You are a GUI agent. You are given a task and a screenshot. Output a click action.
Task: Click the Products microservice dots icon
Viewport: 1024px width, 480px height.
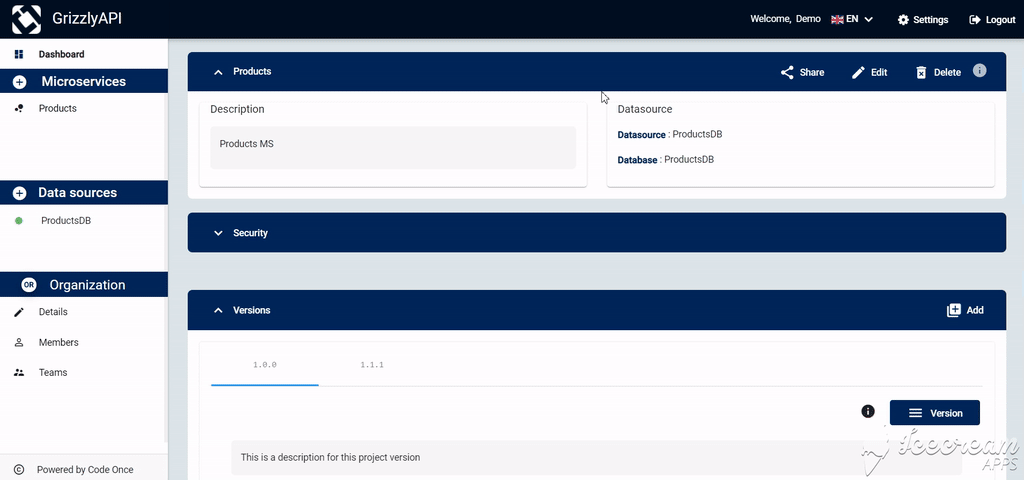(x=19, y=108)
